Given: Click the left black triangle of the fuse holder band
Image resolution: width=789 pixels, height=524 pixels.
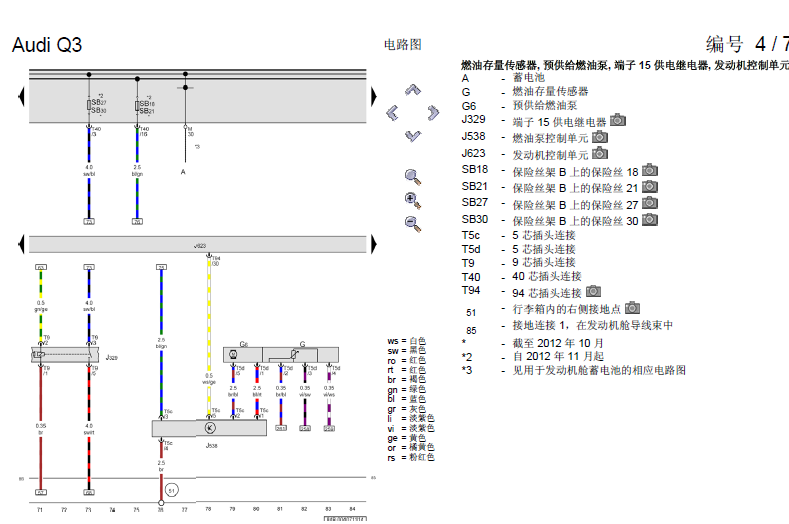Looking at the screenshot, I should click(x=21, y=96).
